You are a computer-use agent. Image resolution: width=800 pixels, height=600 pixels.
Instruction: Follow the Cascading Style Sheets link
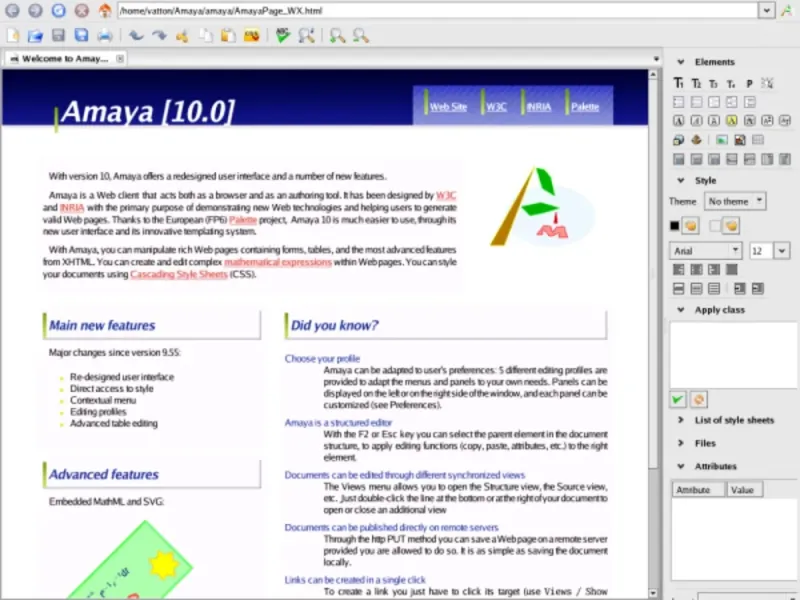[x=179, y=274]
